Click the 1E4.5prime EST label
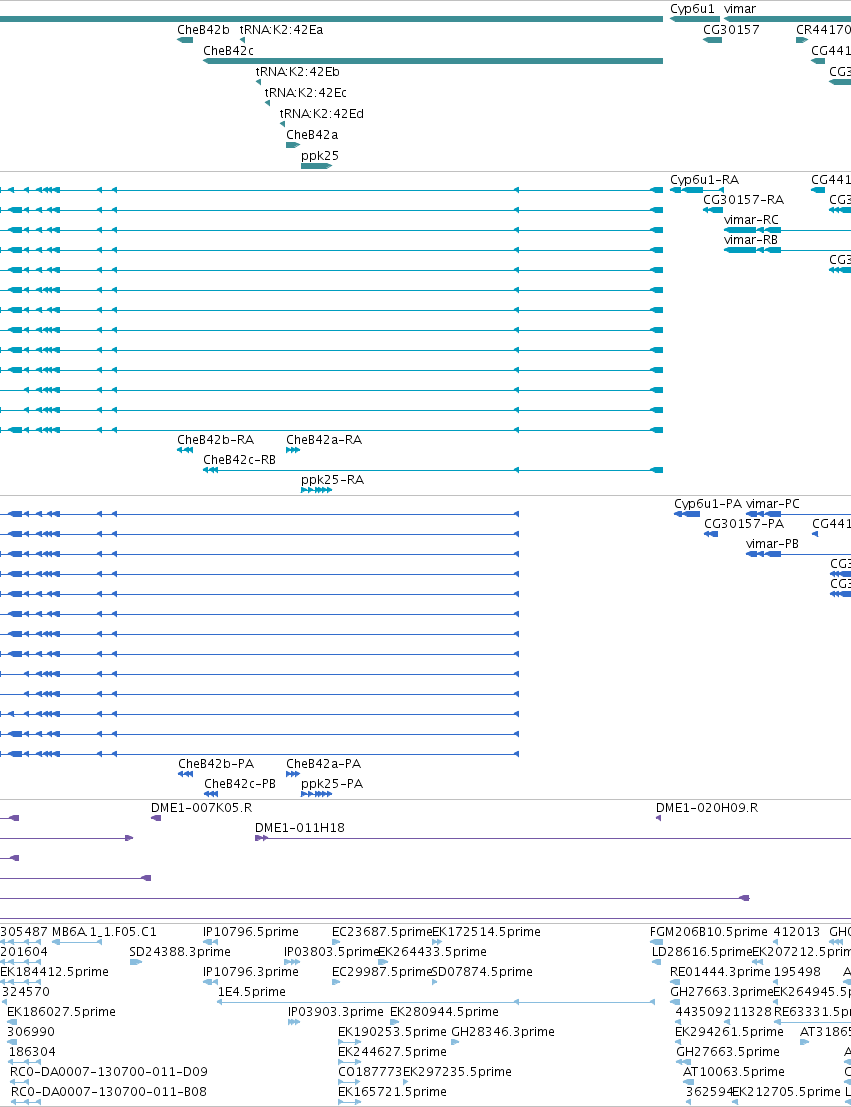The height and width of the screenshot is (1107, 851). point(251,992)
